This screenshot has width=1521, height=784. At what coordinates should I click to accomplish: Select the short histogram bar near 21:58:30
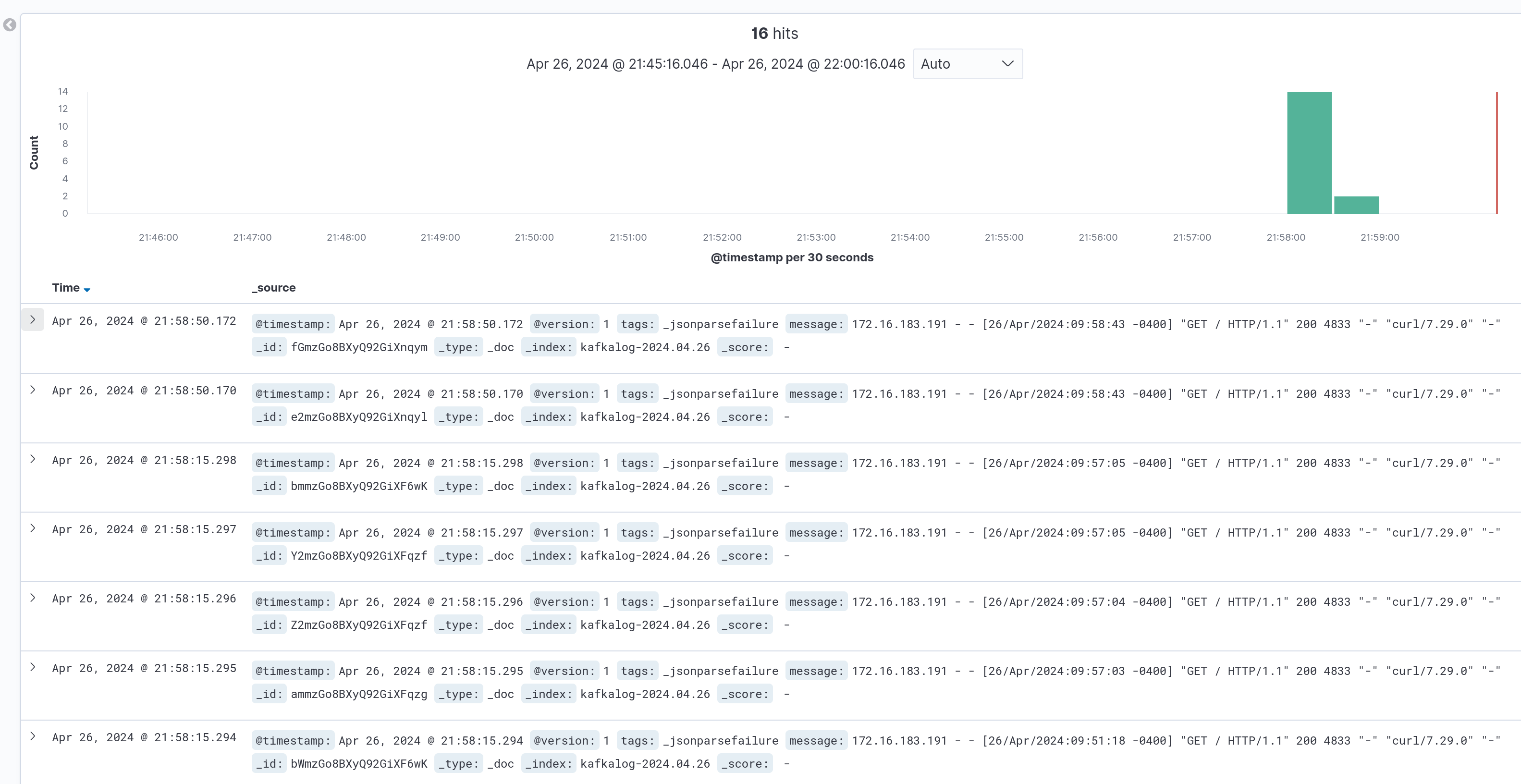click(1356, 205)
